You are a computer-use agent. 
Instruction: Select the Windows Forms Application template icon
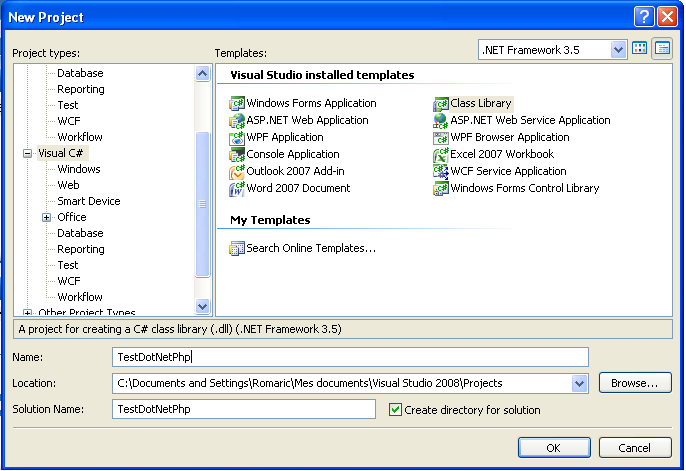coord(237,104)
